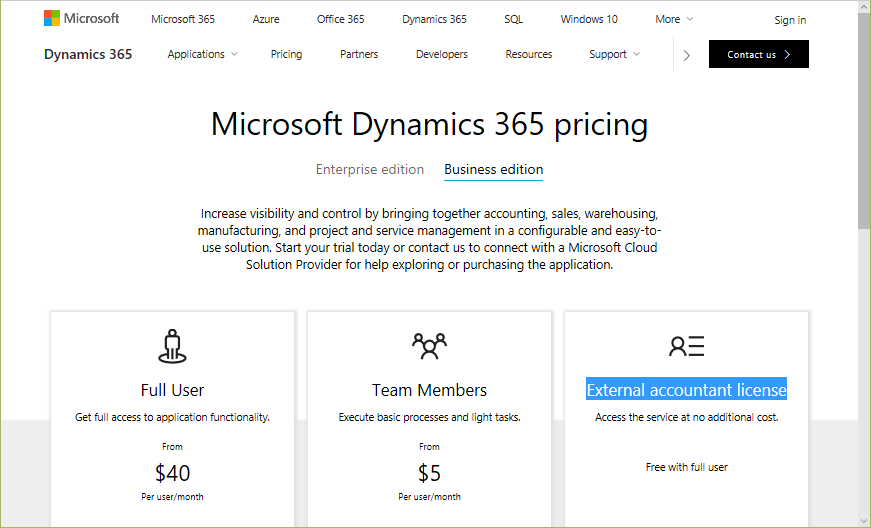Click the External accountant license icon

(x=687, y=346)
